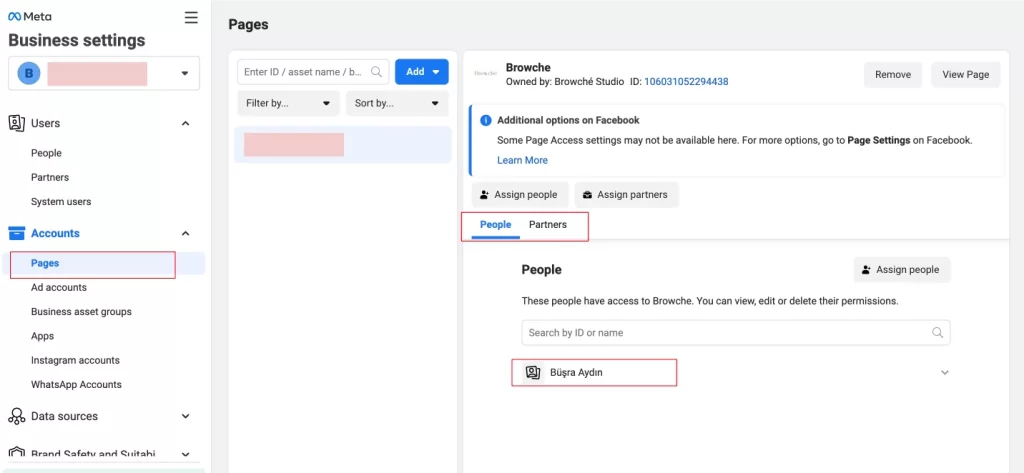
Task: Click the user icon beside Büşra Aydın
Action: [x=533, y=372]
